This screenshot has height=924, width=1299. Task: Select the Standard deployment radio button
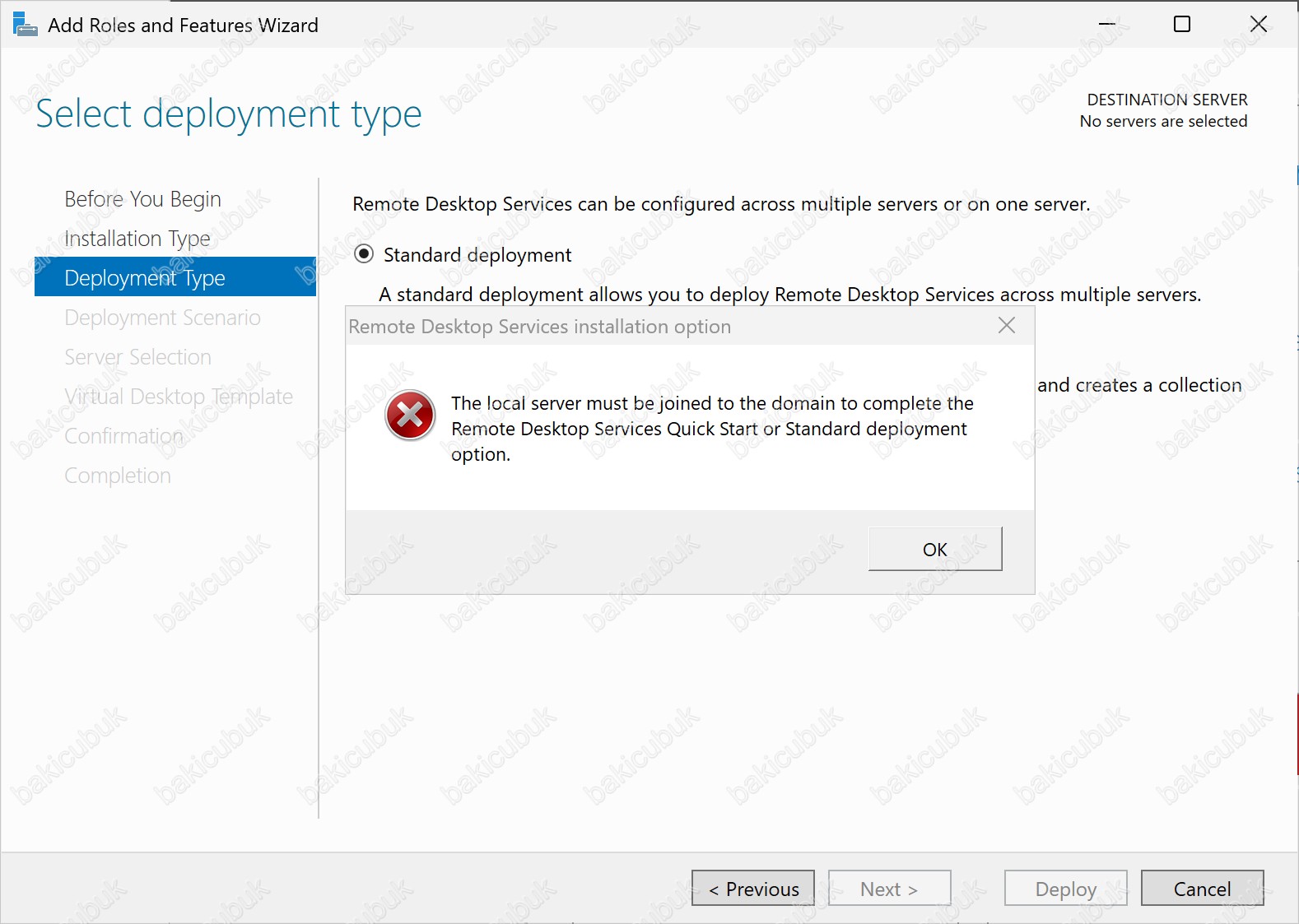point(364,254)
